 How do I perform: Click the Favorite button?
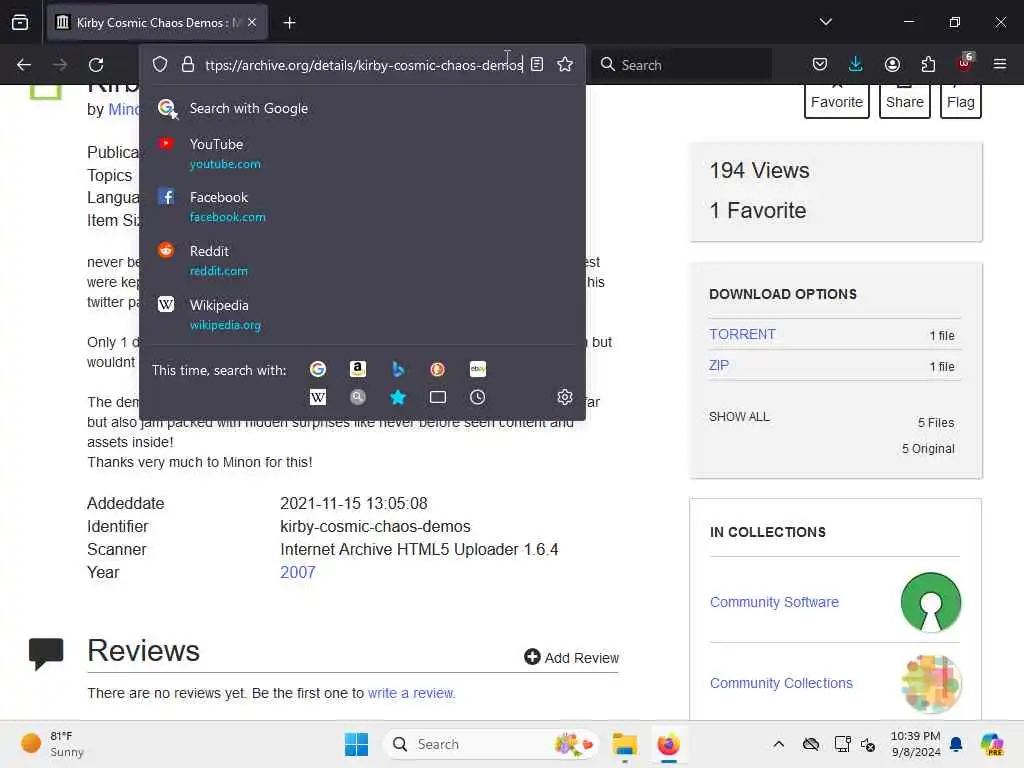[x=837, y=101]
